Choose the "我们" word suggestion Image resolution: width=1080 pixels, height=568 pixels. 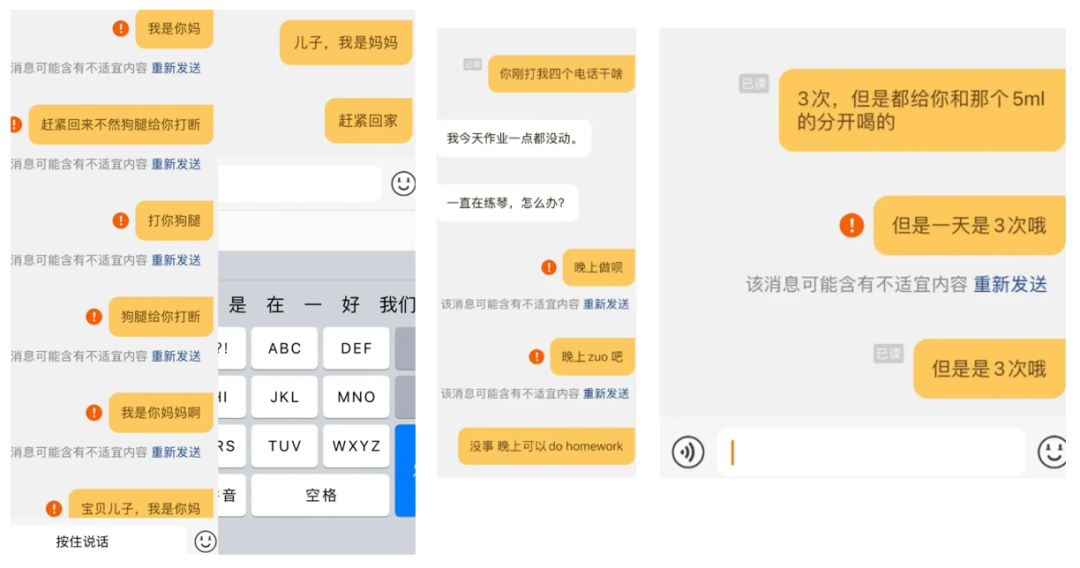coord(397,305)
